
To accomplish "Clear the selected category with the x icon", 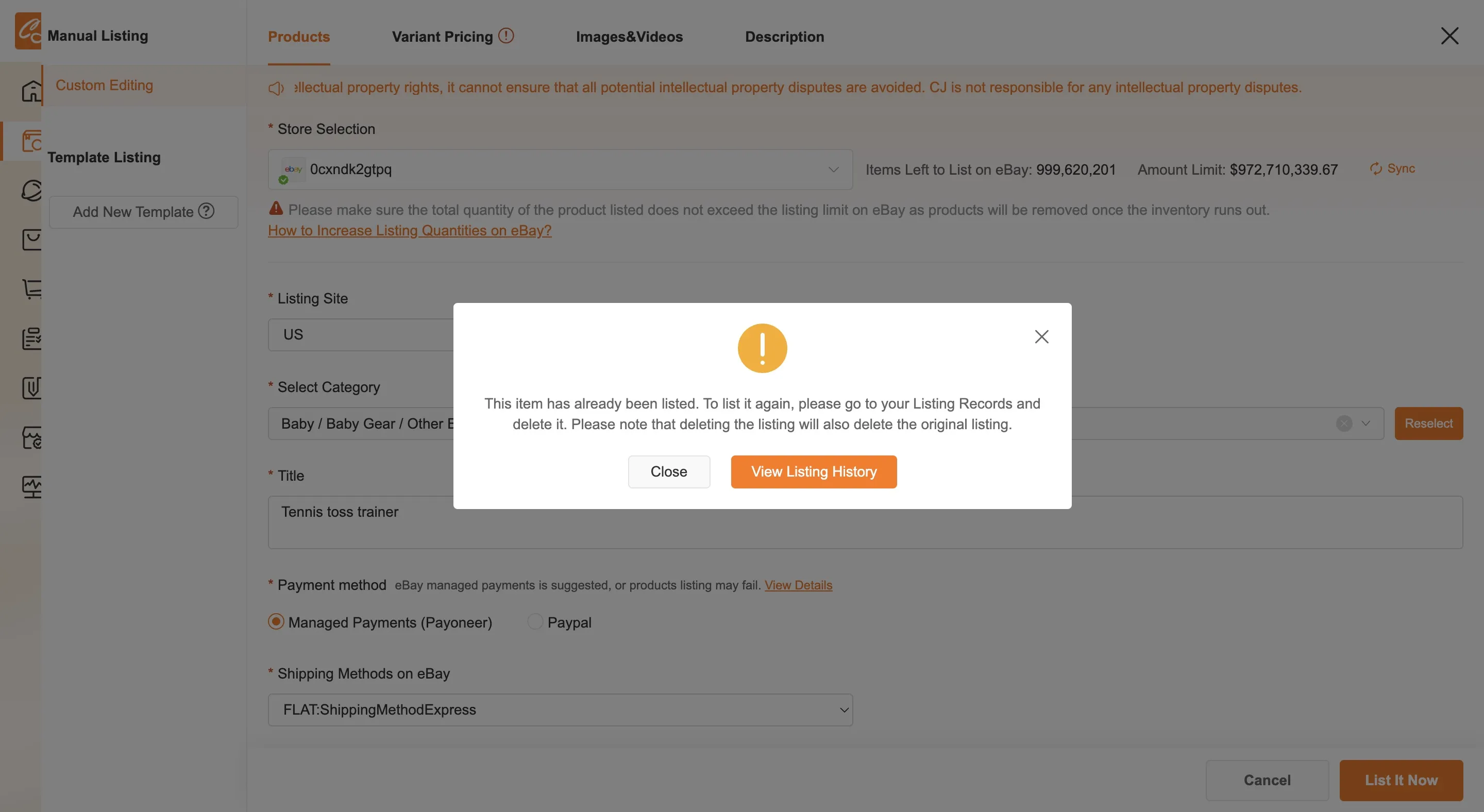I will click(1344, 424).
